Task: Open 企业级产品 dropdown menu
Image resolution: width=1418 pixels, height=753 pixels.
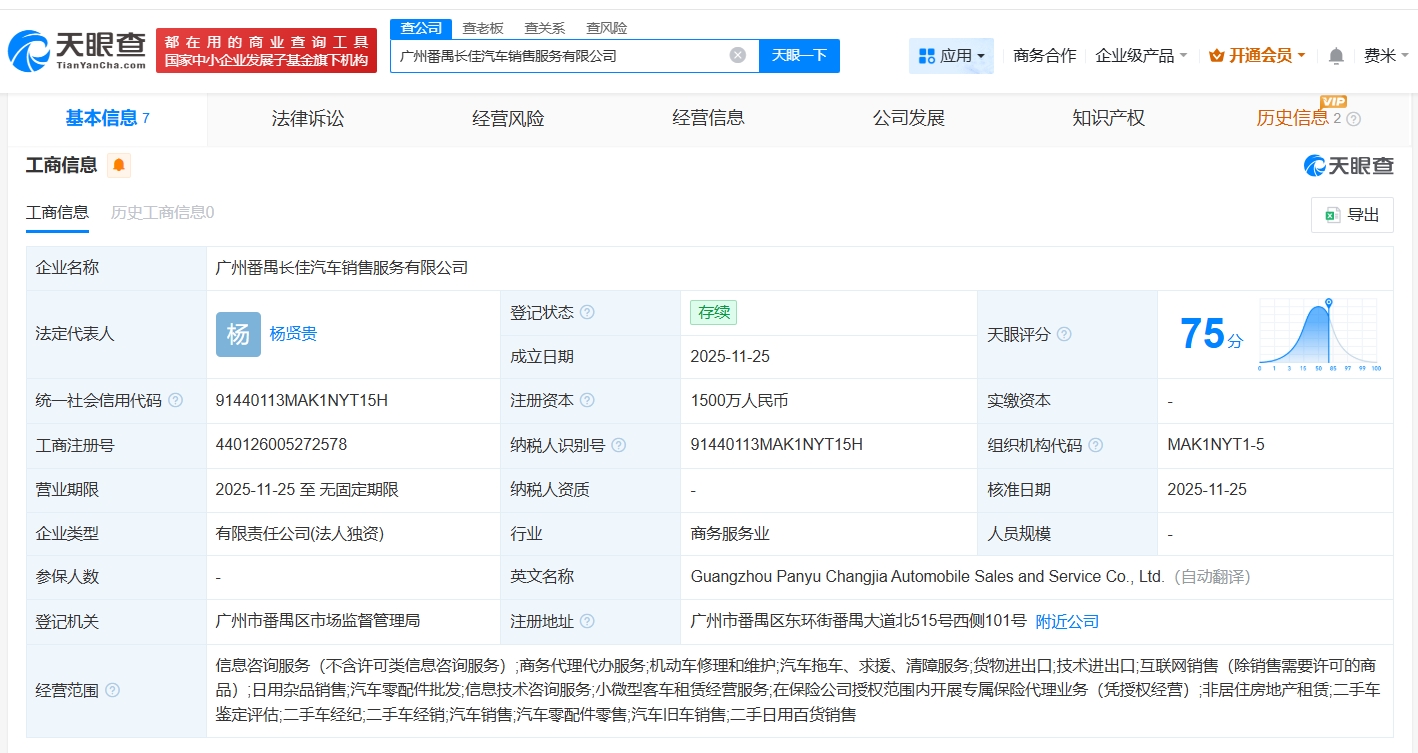Action: tap(1141, 56)
